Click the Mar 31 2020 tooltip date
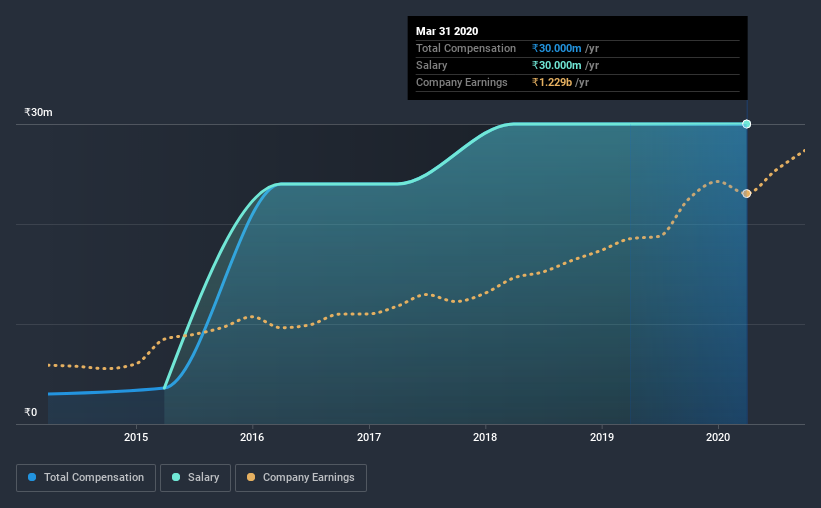The width and height of the screenshot is (821, 508). click(447, 31)
